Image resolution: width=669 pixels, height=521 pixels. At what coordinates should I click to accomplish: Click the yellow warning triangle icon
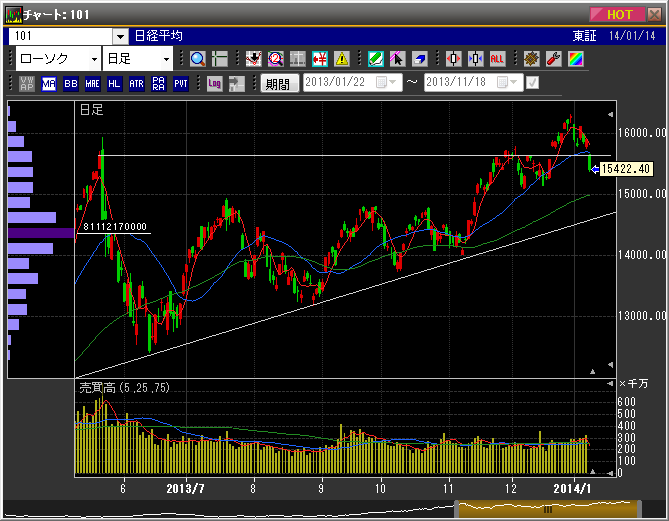[x=342, y=59]
